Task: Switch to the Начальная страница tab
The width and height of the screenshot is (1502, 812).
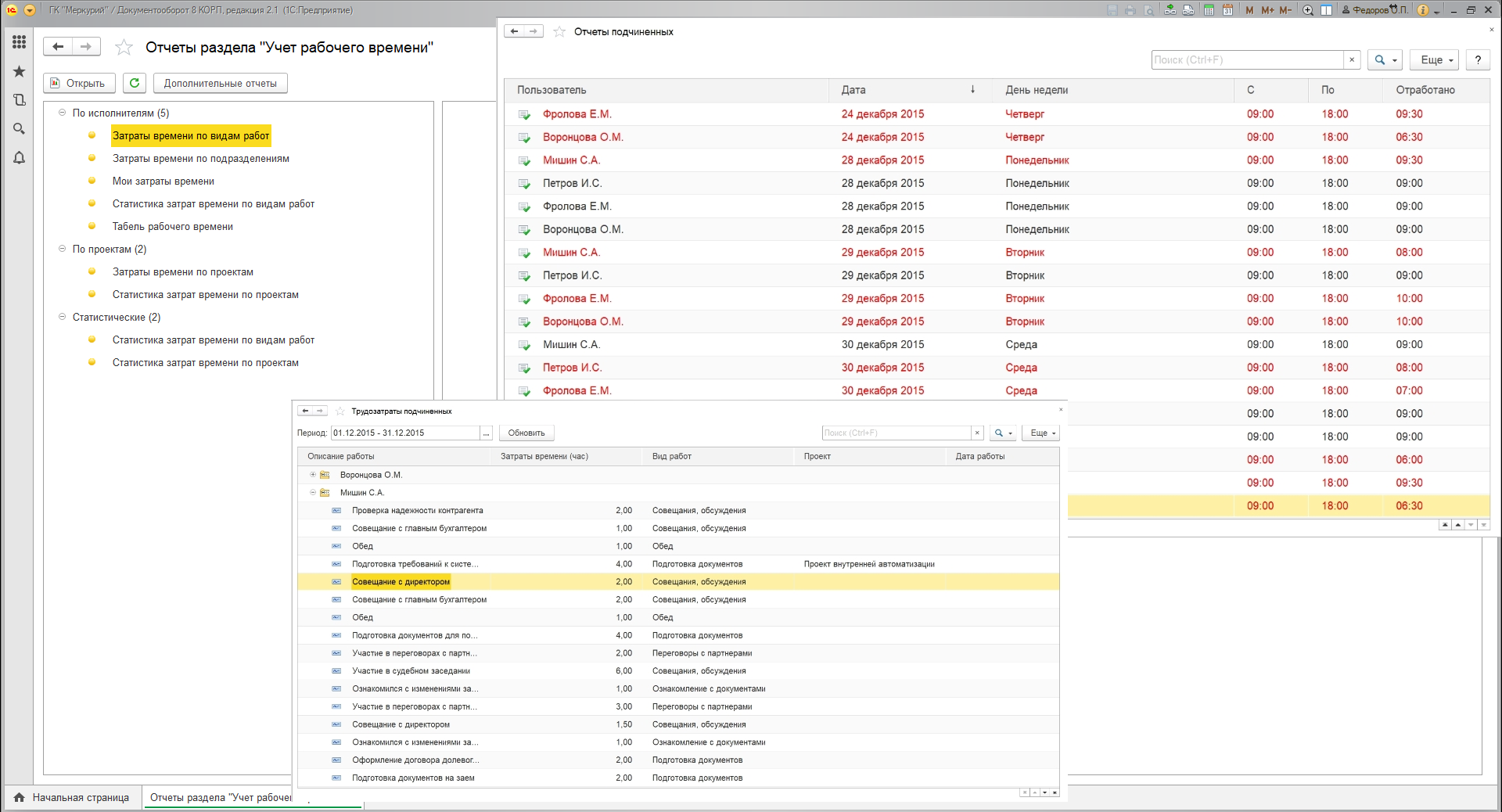Action: 72,797
